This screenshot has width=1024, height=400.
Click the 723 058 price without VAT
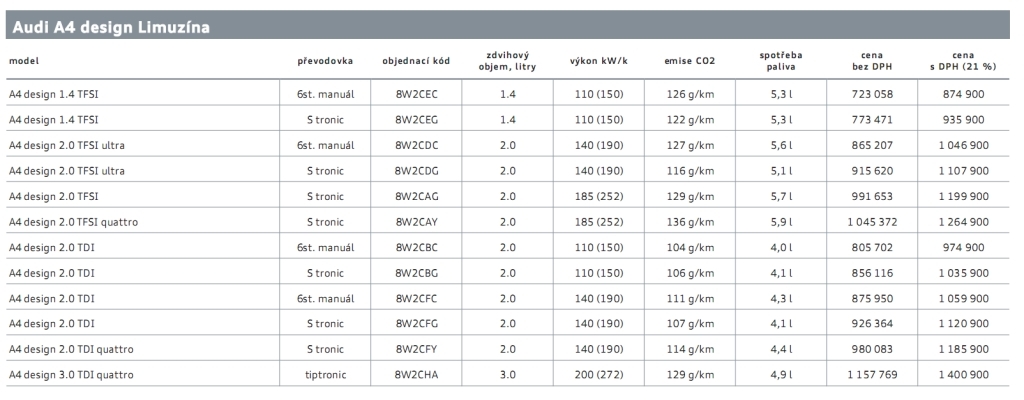864,94
